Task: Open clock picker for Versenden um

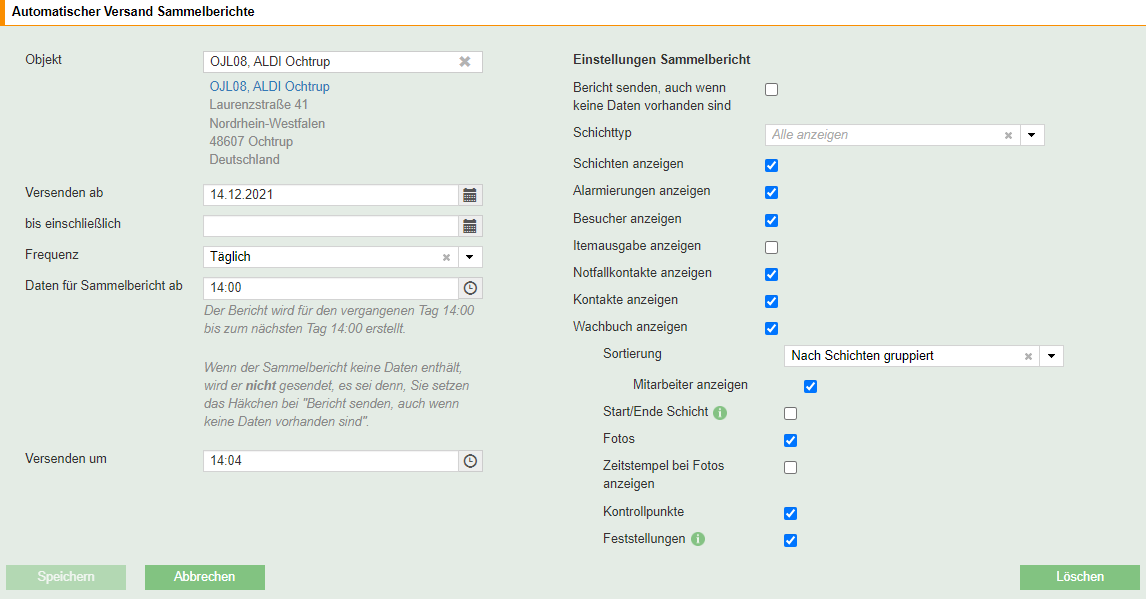Action: click(470, 461)
